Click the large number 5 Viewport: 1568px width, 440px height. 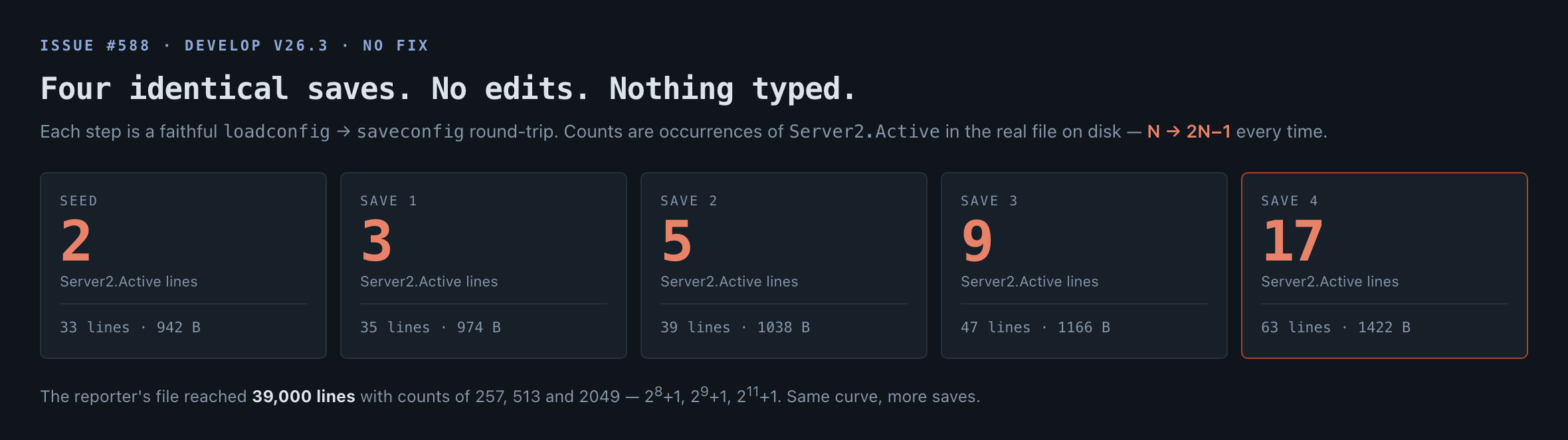676,241
